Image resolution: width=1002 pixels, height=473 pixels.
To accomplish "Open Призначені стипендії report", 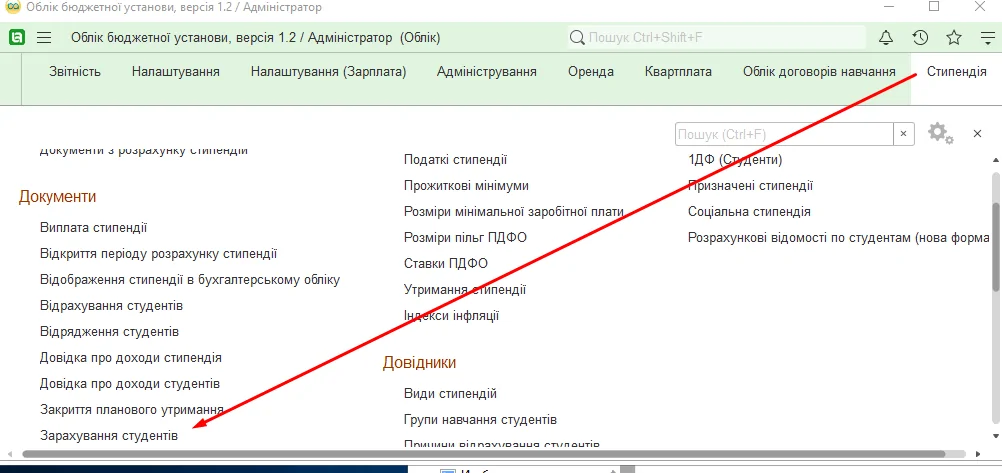I will pyautogui.click(x=750, y=186).
